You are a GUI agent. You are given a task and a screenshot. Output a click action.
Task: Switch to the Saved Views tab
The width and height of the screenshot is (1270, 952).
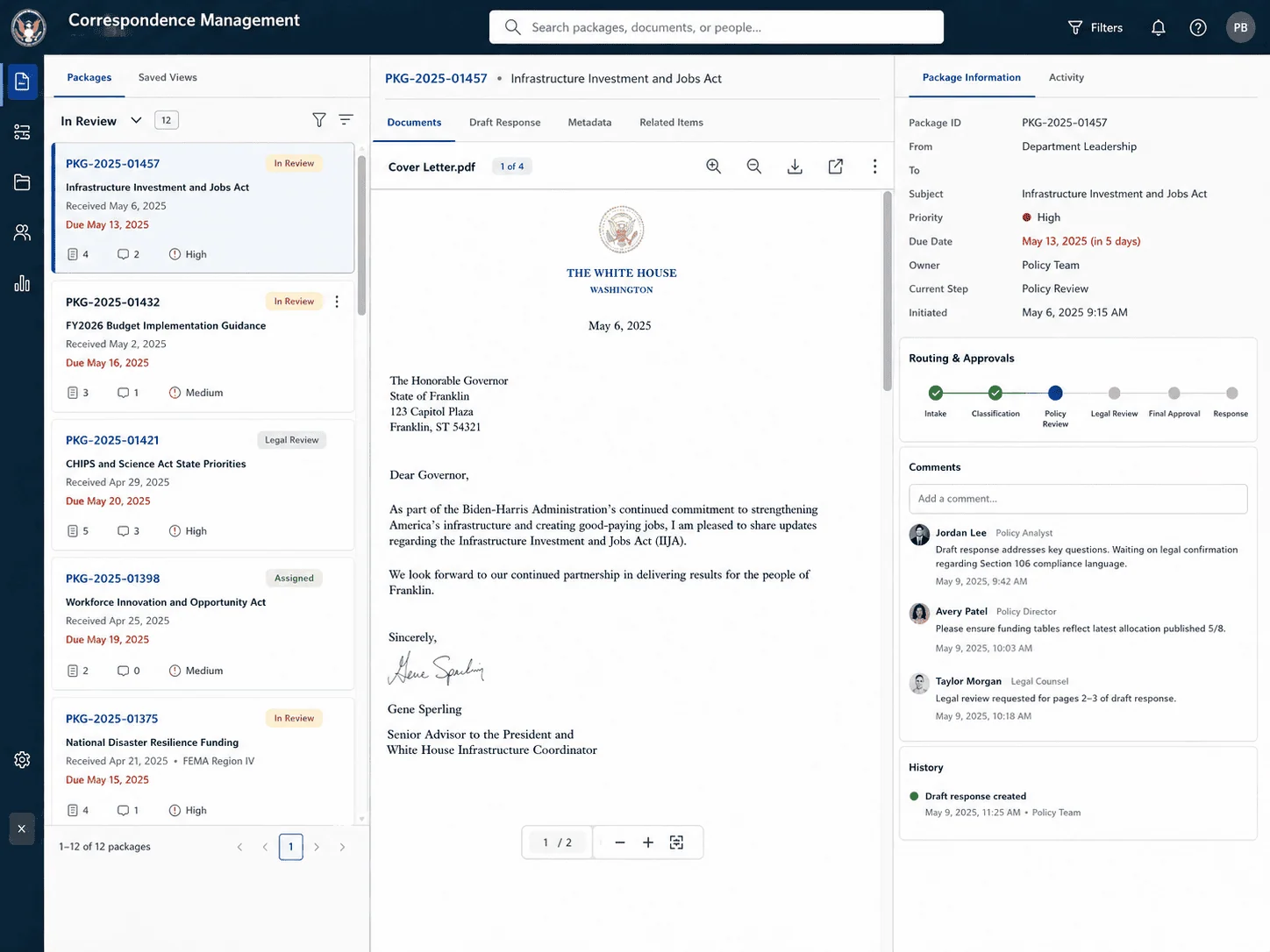pos(168,77)
